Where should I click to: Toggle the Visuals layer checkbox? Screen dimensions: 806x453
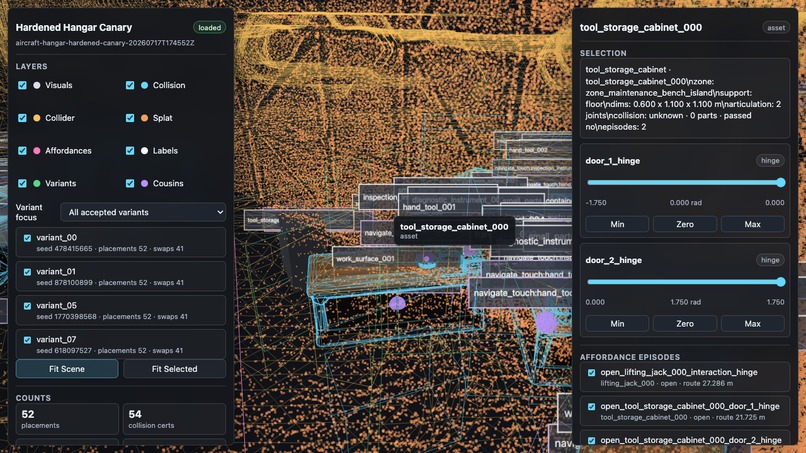tap(22, 85)
